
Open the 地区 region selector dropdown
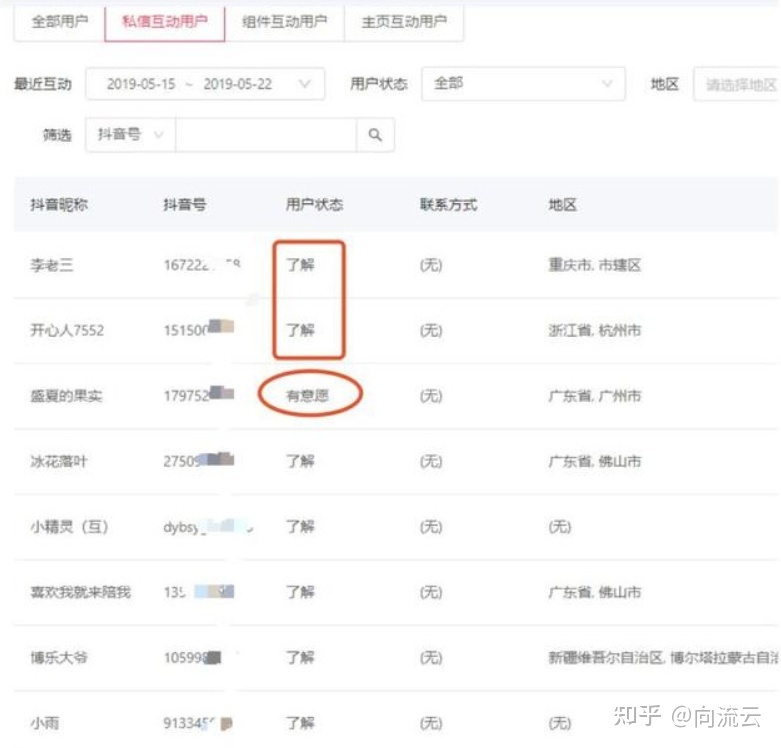pyautogui.click(x=738, y=85)
